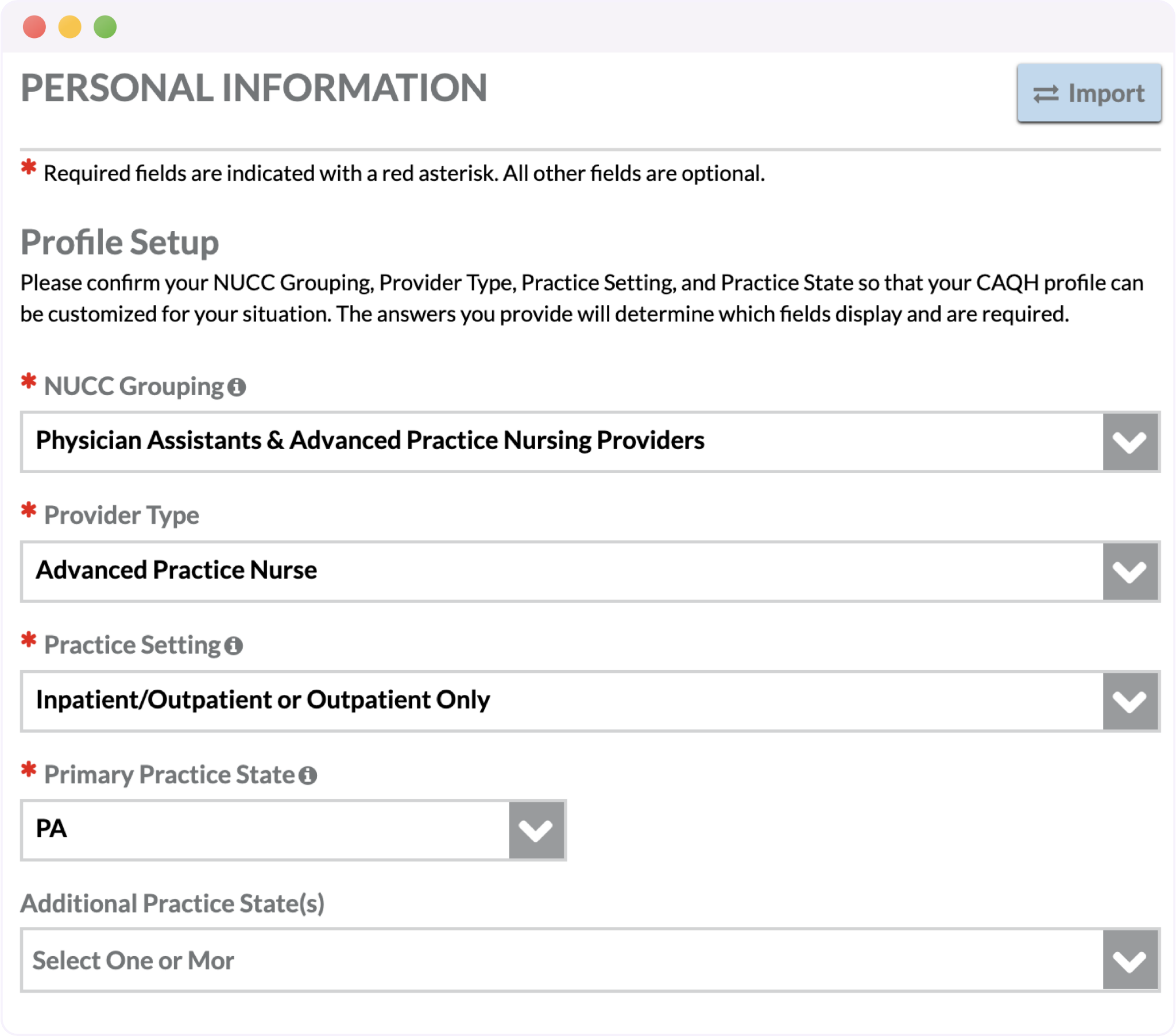Click the NUCC Grouping info icon

coord(237,386)
